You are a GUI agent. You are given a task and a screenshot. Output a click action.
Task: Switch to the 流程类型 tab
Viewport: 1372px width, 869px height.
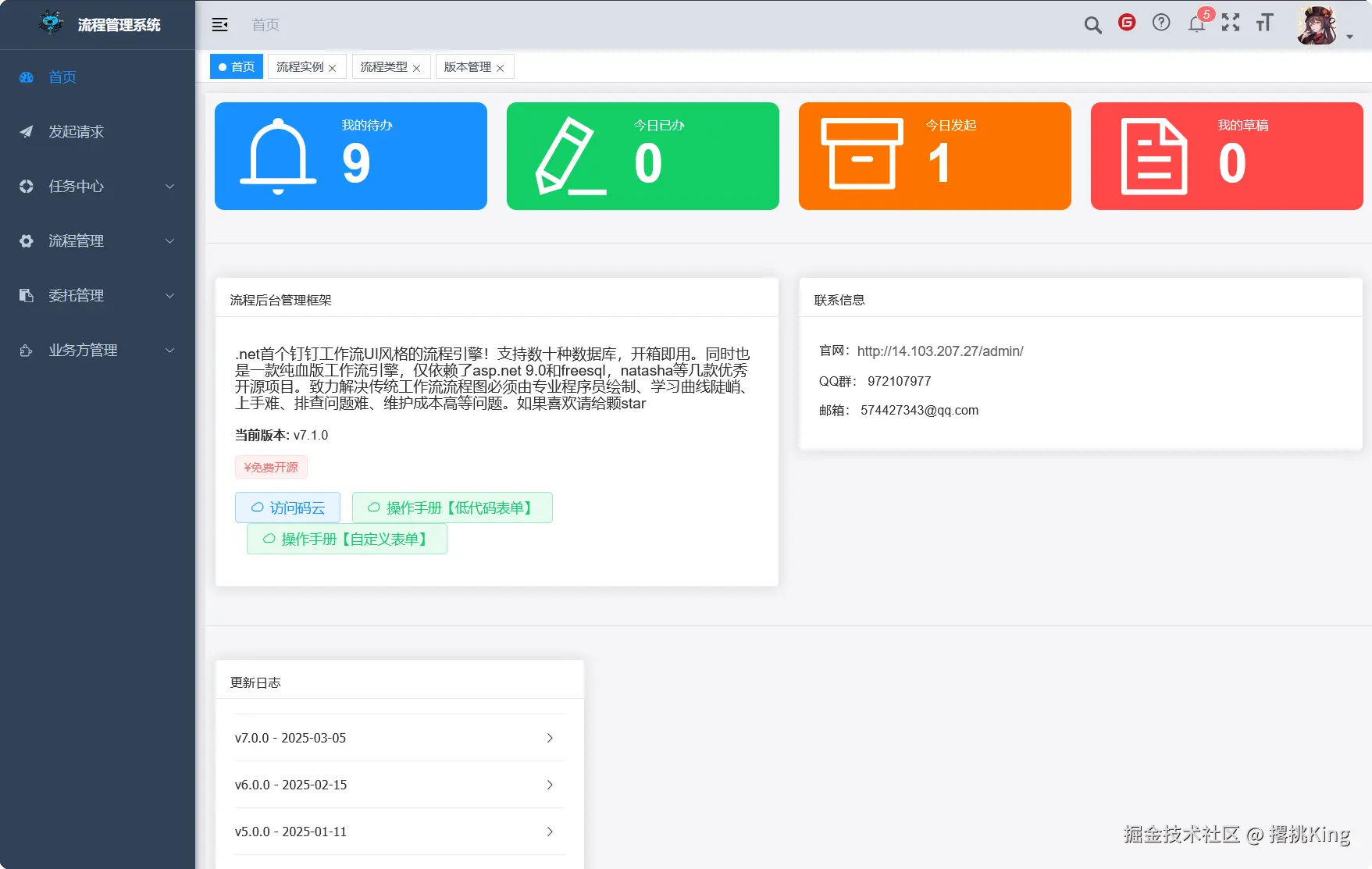[x=384, y=66]
